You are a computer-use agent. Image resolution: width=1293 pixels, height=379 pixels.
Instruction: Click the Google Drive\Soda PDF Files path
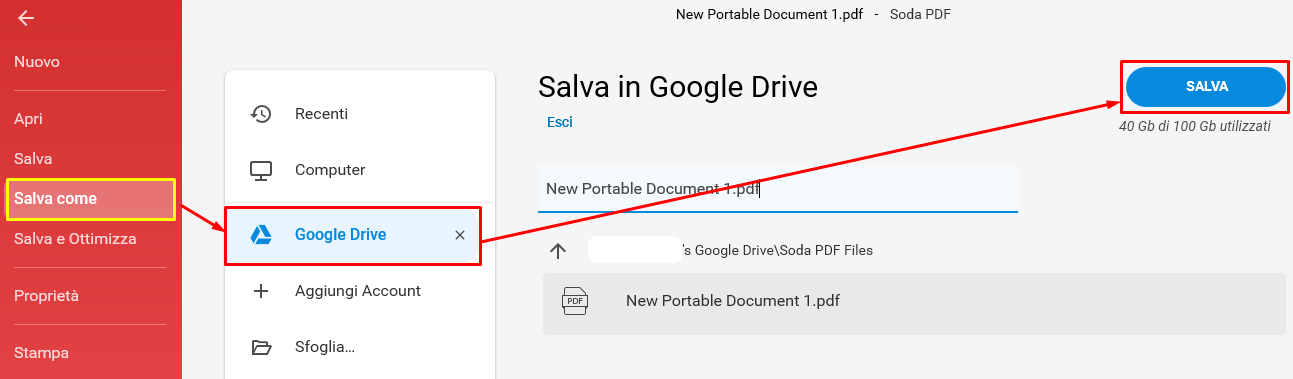click(777, 250)
